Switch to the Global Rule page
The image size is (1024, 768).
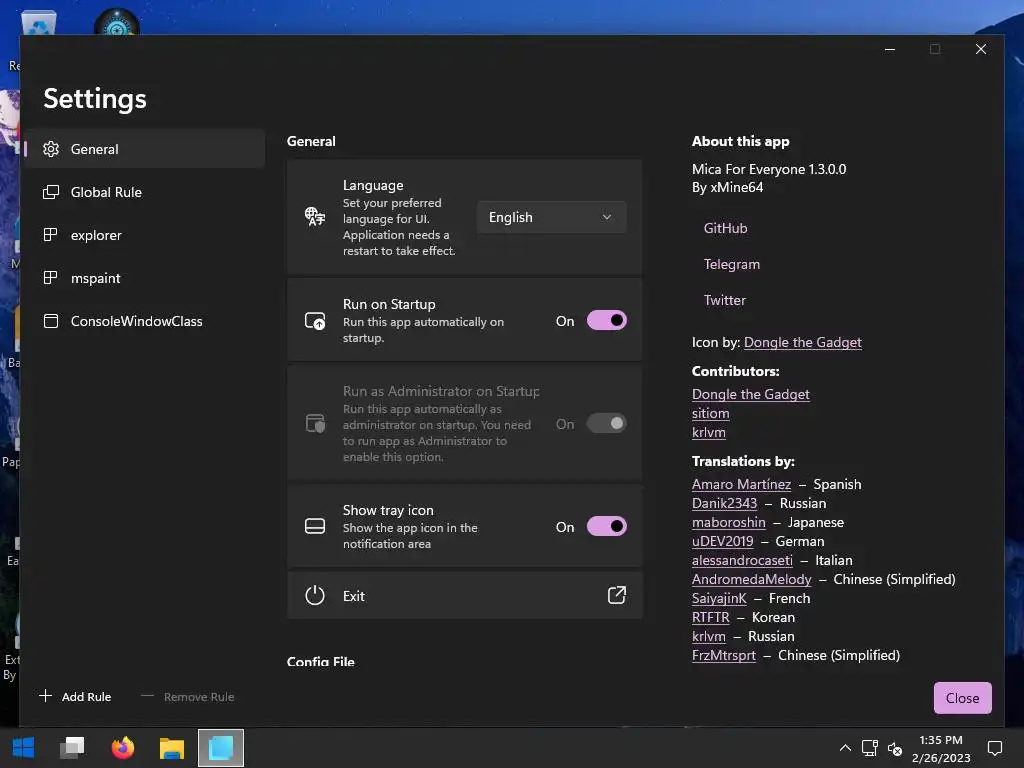coord(144,192)
